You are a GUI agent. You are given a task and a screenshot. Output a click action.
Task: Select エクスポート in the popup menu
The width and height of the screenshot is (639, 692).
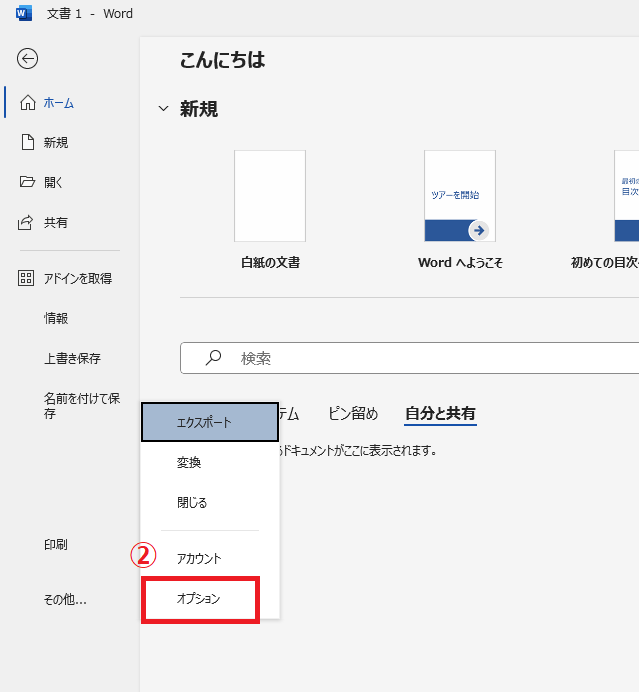(210, 422)
